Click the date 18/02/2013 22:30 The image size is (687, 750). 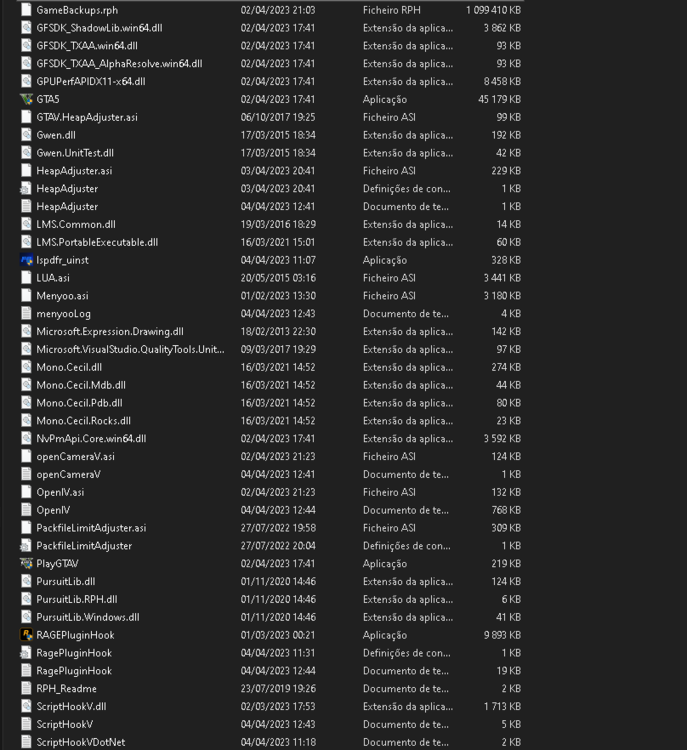278,331
